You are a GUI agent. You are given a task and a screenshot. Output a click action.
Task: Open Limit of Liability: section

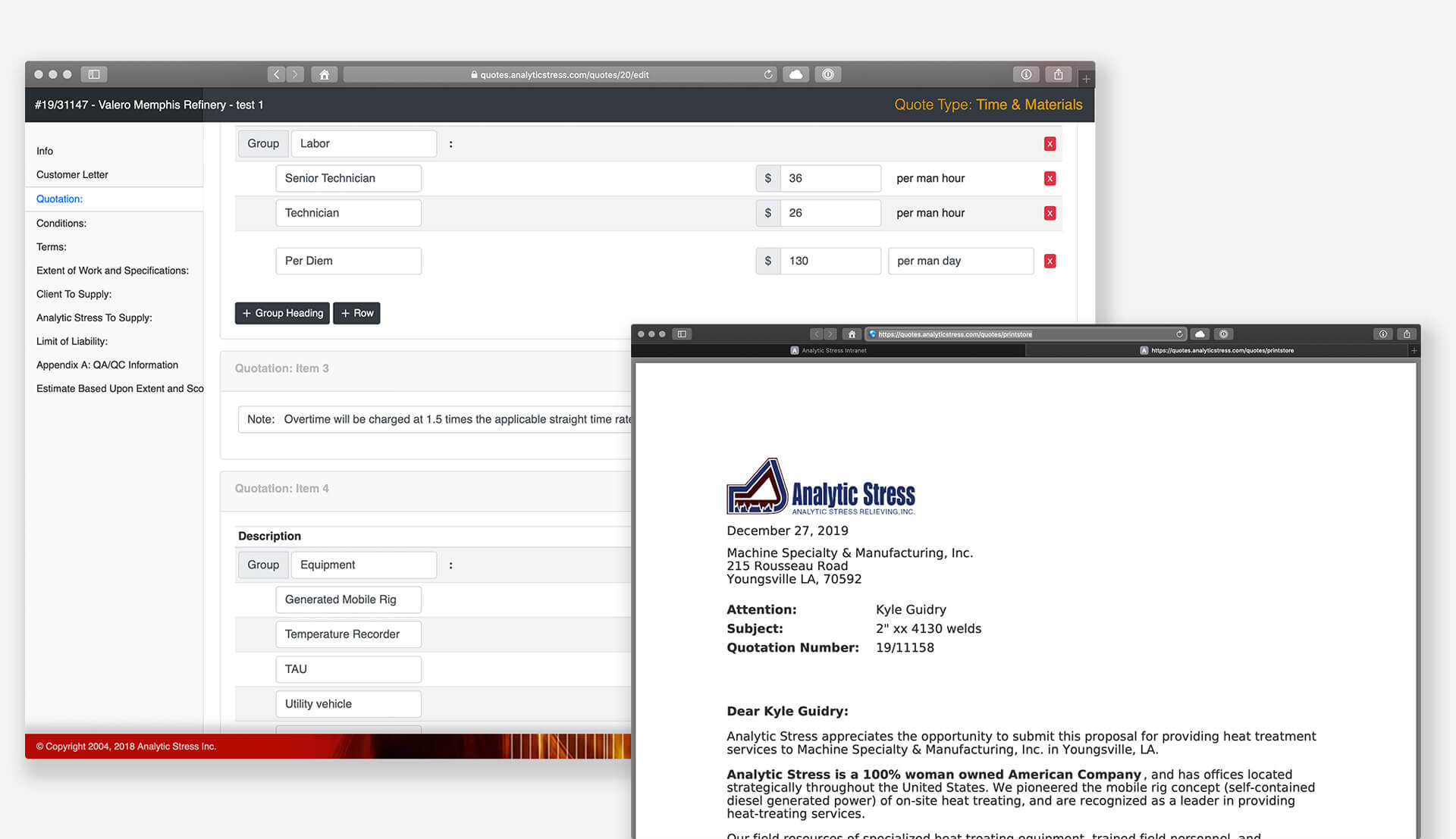point(72,342)
